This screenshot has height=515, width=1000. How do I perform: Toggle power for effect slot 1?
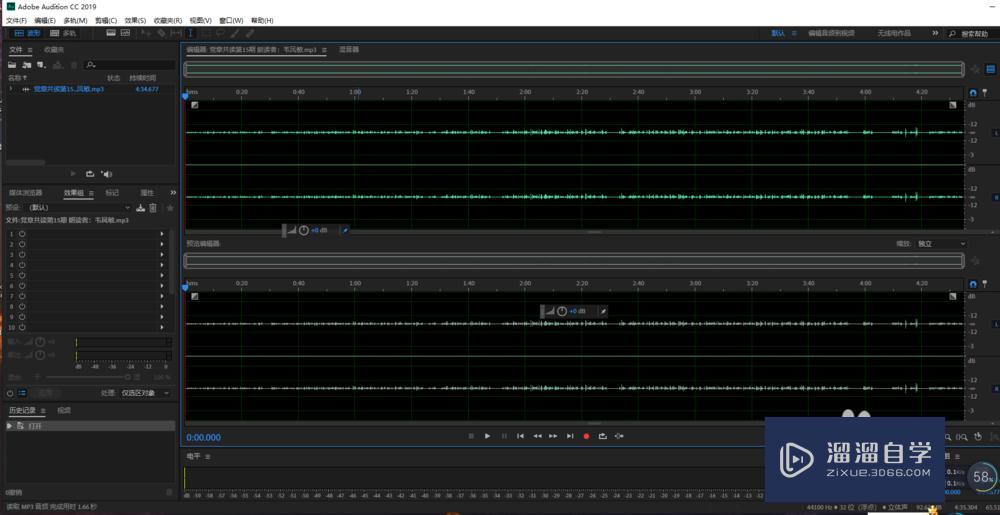click(x=22, y=234)
